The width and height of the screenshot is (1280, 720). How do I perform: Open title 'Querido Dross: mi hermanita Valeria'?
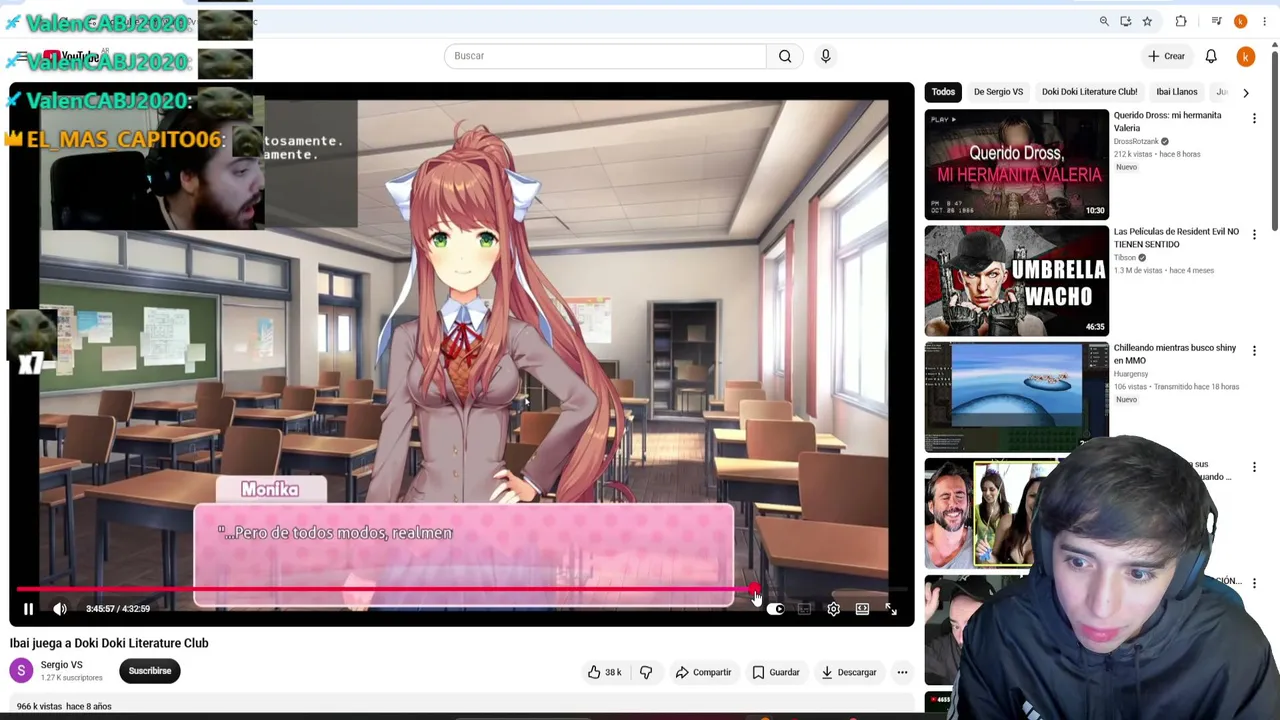pos(1167,121)
